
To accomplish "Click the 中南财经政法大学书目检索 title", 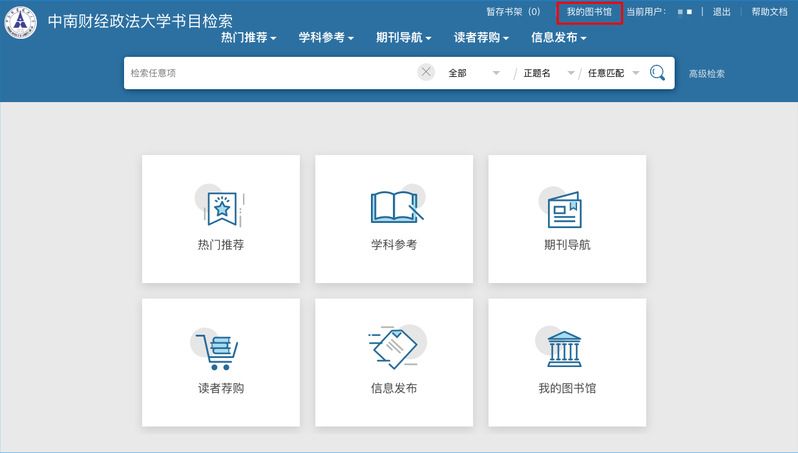I will 140,21.
